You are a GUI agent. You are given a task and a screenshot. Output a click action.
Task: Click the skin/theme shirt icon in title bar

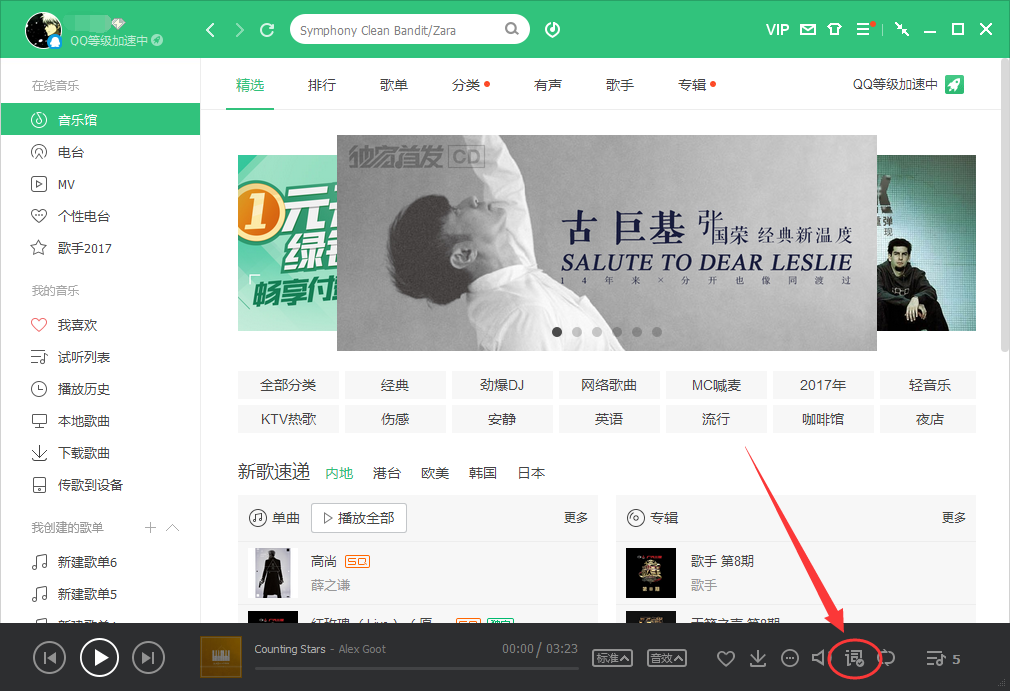(x=835, y=30)
